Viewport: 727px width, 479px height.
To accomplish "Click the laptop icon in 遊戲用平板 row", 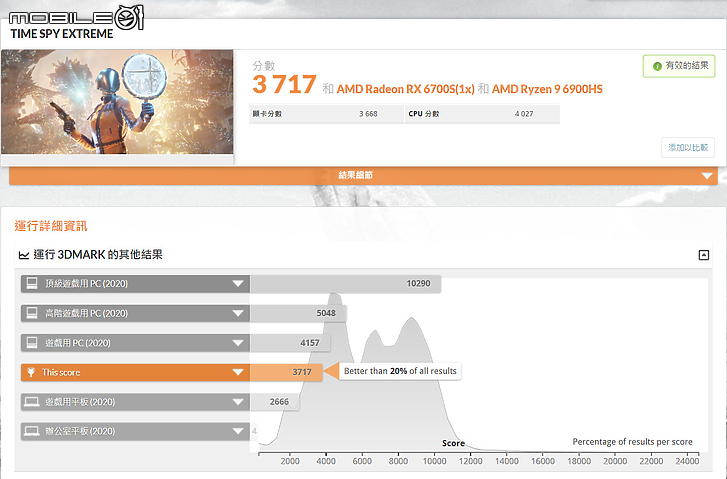I will (32, 402).
